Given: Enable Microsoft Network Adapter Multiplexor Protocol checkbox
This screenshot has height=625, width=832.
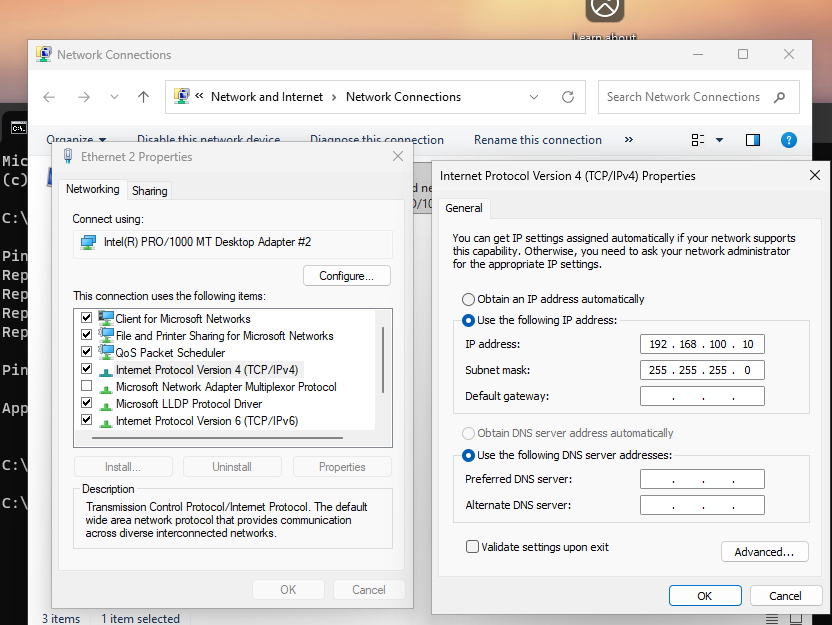Looking at the screenshot, I should pos(86,386).
